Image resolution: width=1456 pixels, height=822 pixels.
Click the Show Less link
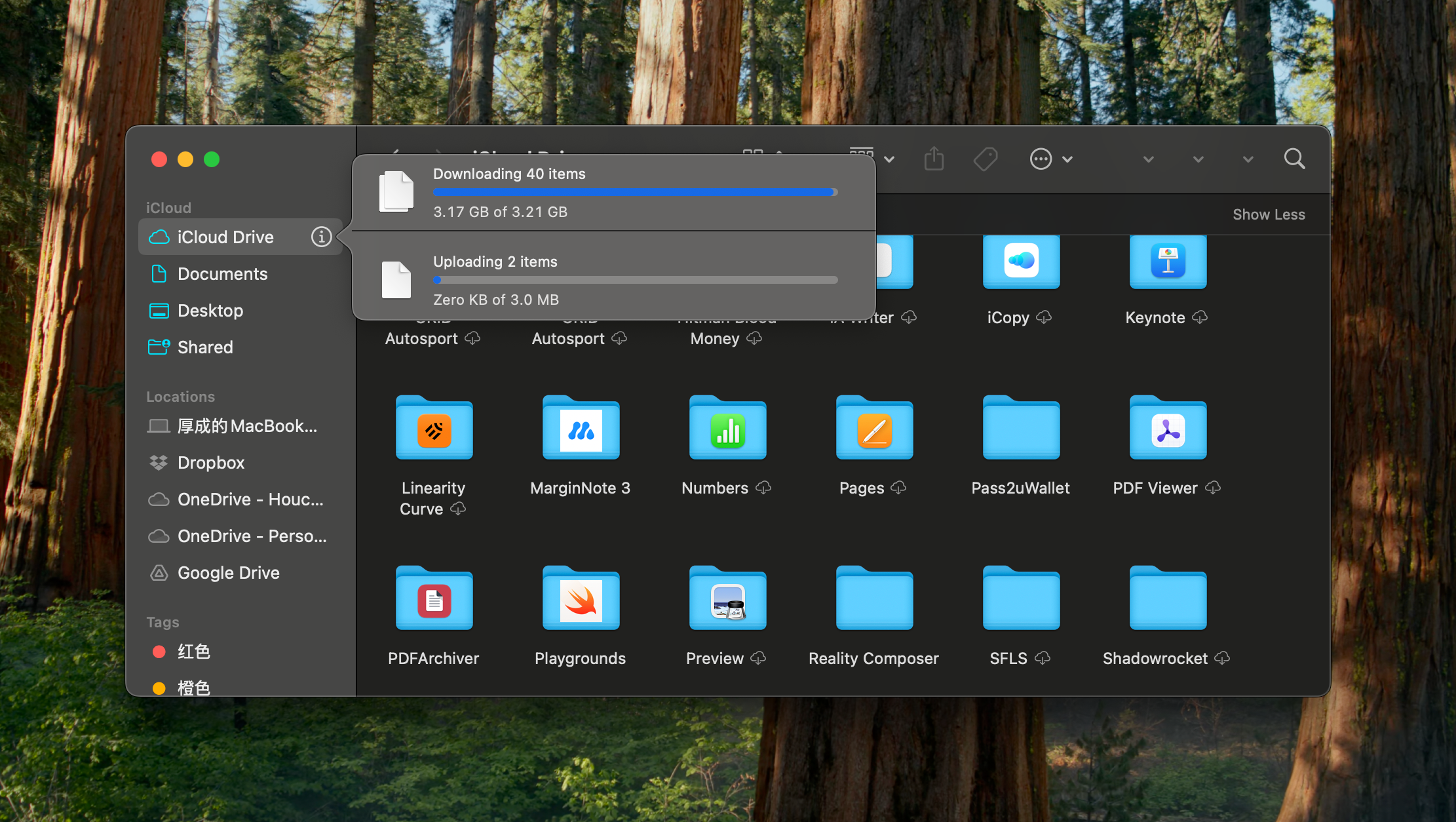click(1269, 214)
